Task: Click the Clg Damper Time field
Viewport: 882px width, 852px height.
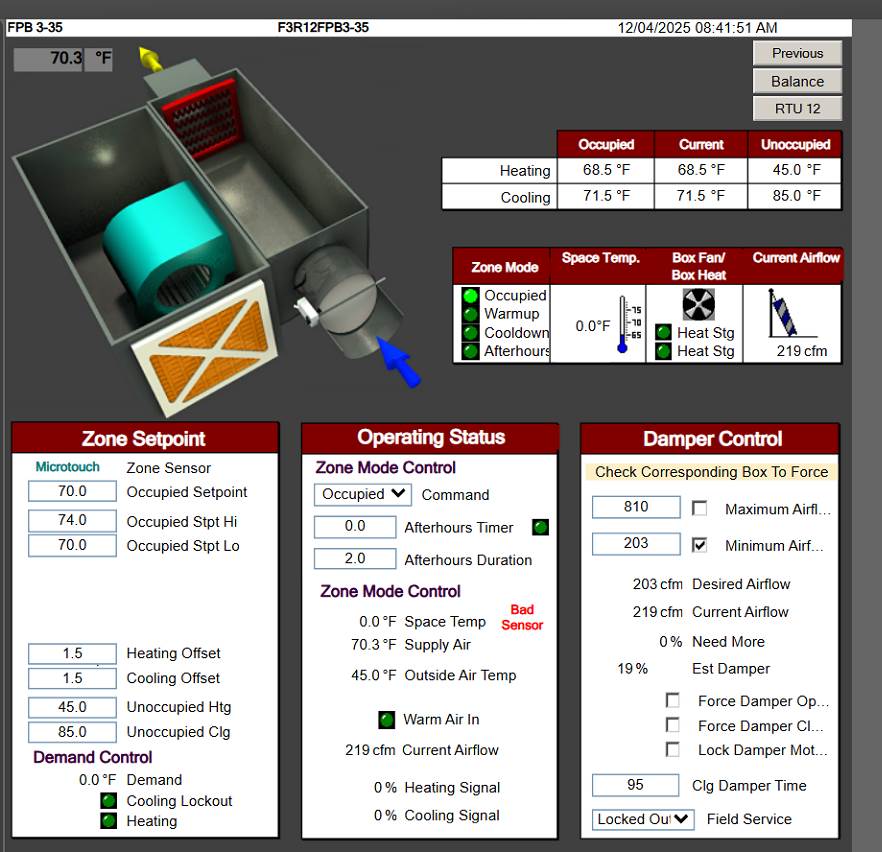Action: 636,785
